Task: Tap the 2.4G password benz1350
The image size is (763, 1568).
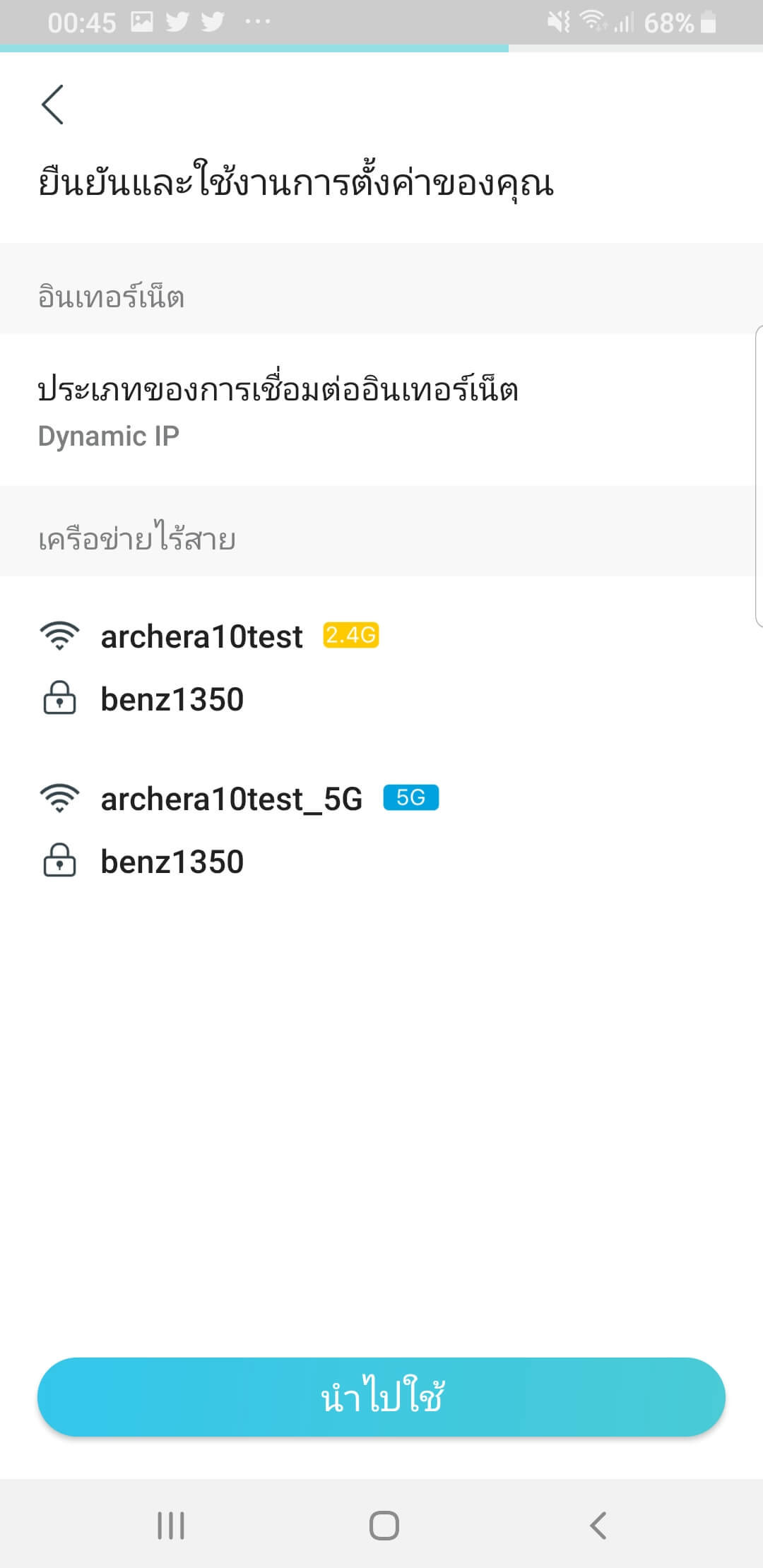Action: pos(172,699)
